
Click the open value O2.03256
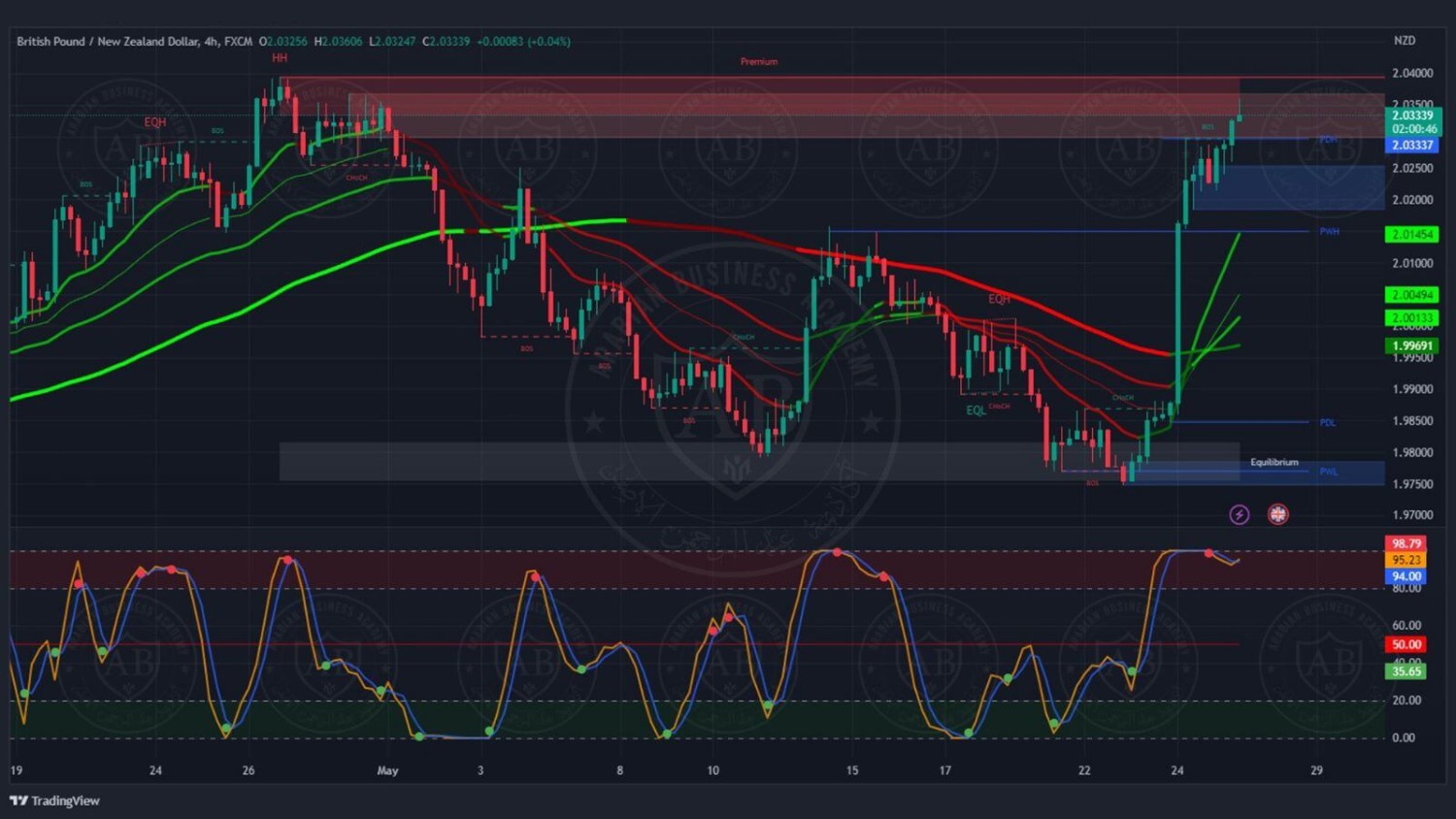pos(283,42)
